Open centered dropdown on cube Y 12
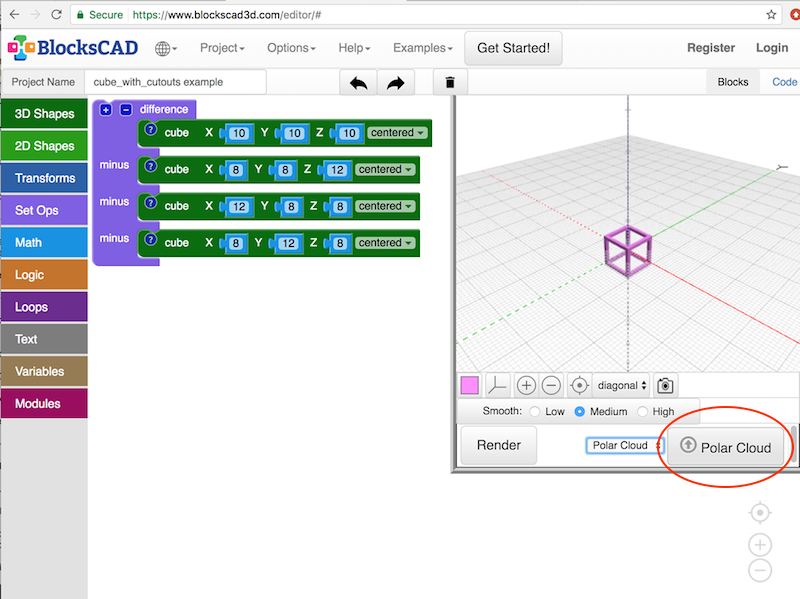 (385, 243)
